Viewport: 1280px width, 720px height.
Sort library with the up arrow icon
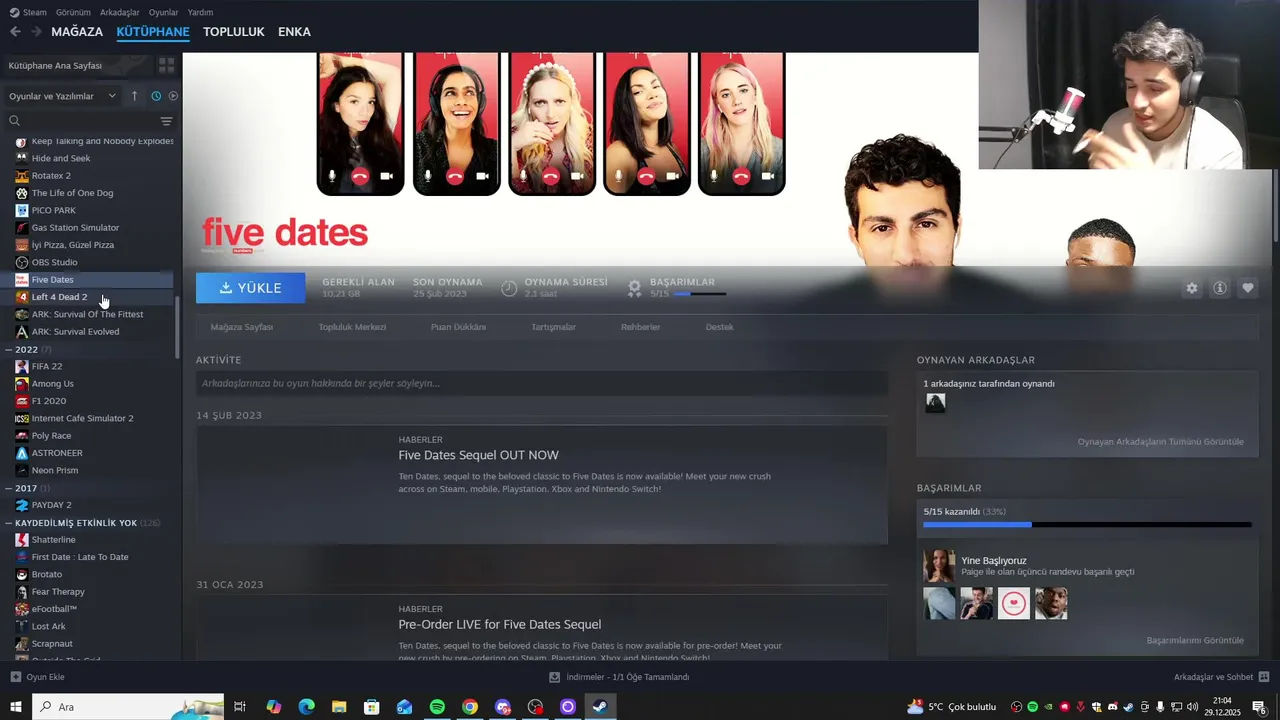(x=136, y=96)
